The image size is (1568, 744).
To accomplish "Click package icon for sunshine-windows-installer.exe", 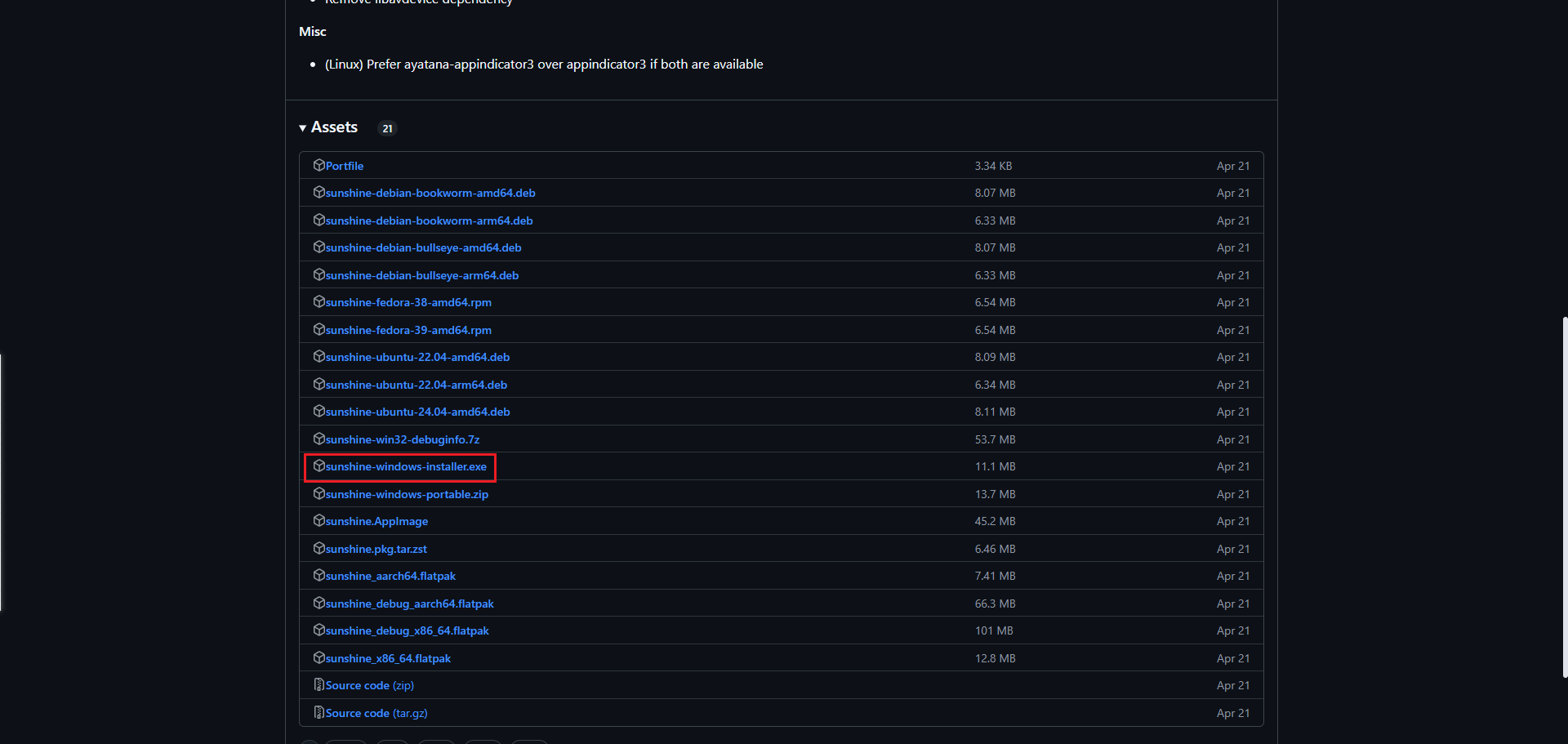I will 319,466.
